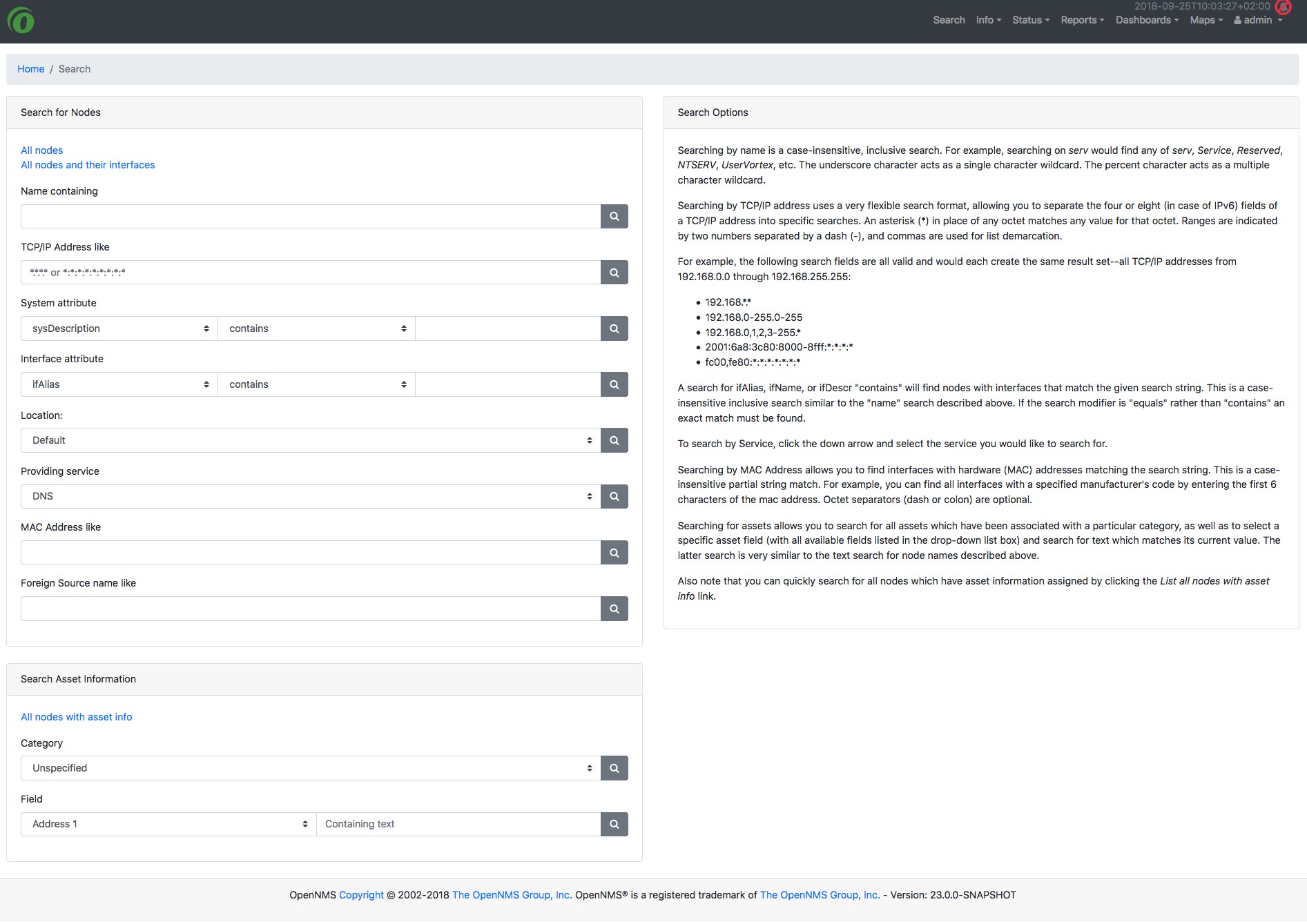Select the Address 1 field dropdown
The width and height of the screenshot is (1307, 924).
[x=168, y=824]
